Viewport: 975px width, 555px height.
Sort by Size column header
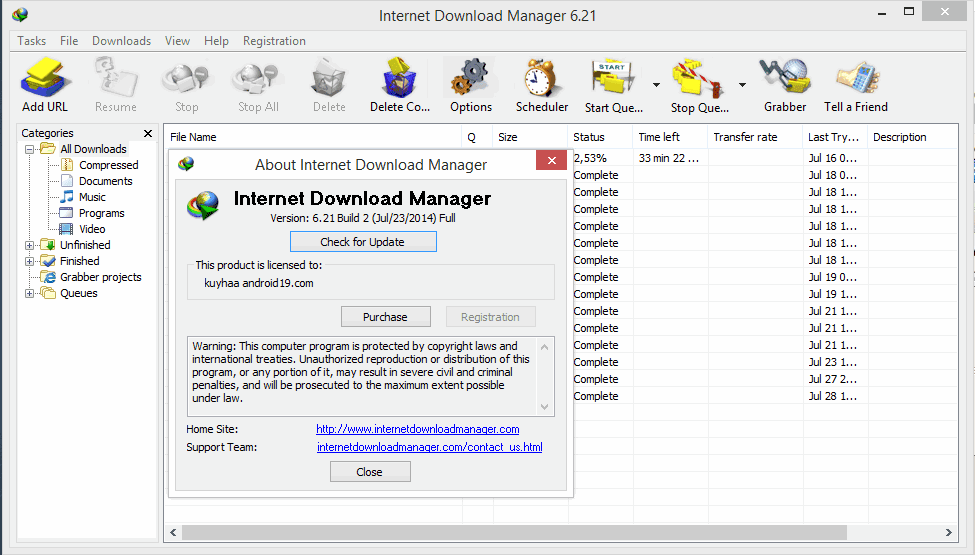[x=530, y=137]
